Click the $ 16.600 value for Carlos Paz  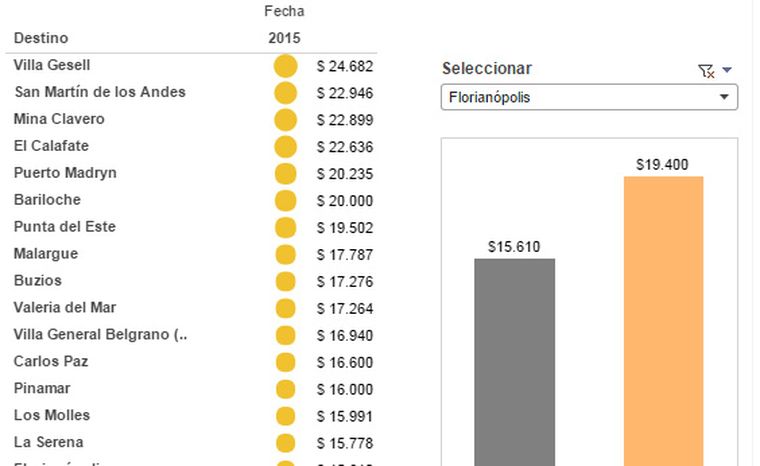pyautogui.click(x=344, y=363)
